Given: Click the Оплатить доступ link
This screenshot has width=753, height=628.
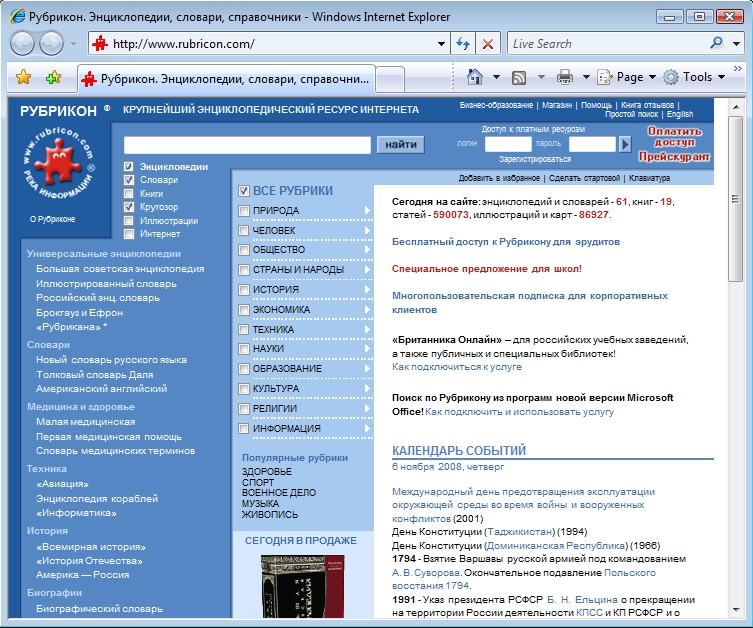Looking at the screenshot, I should (x=674, y=136).
